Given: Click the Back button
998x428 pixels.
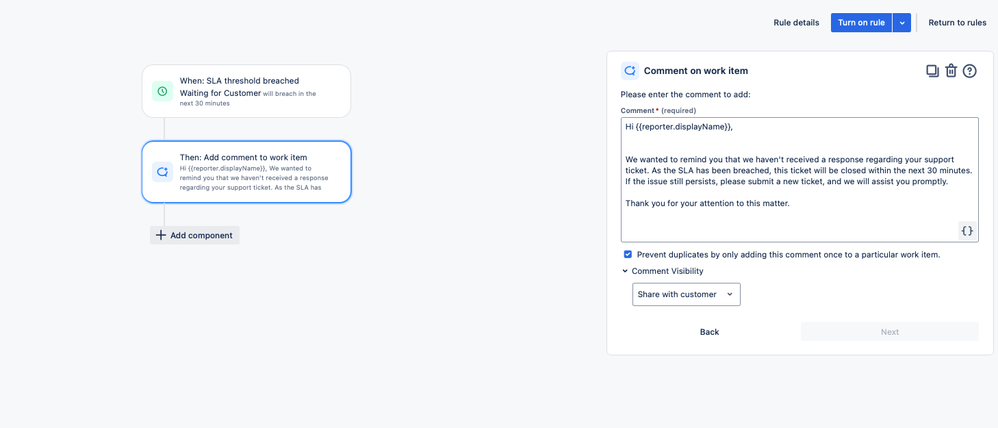Looking at the screenshot, I should 709,332.
